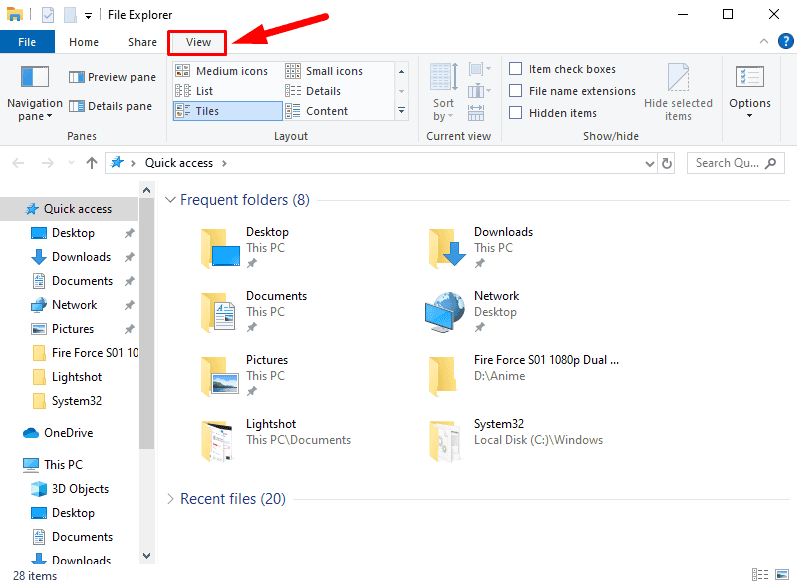Select Desktop under Quick access sidebar

tap(73, 233)
